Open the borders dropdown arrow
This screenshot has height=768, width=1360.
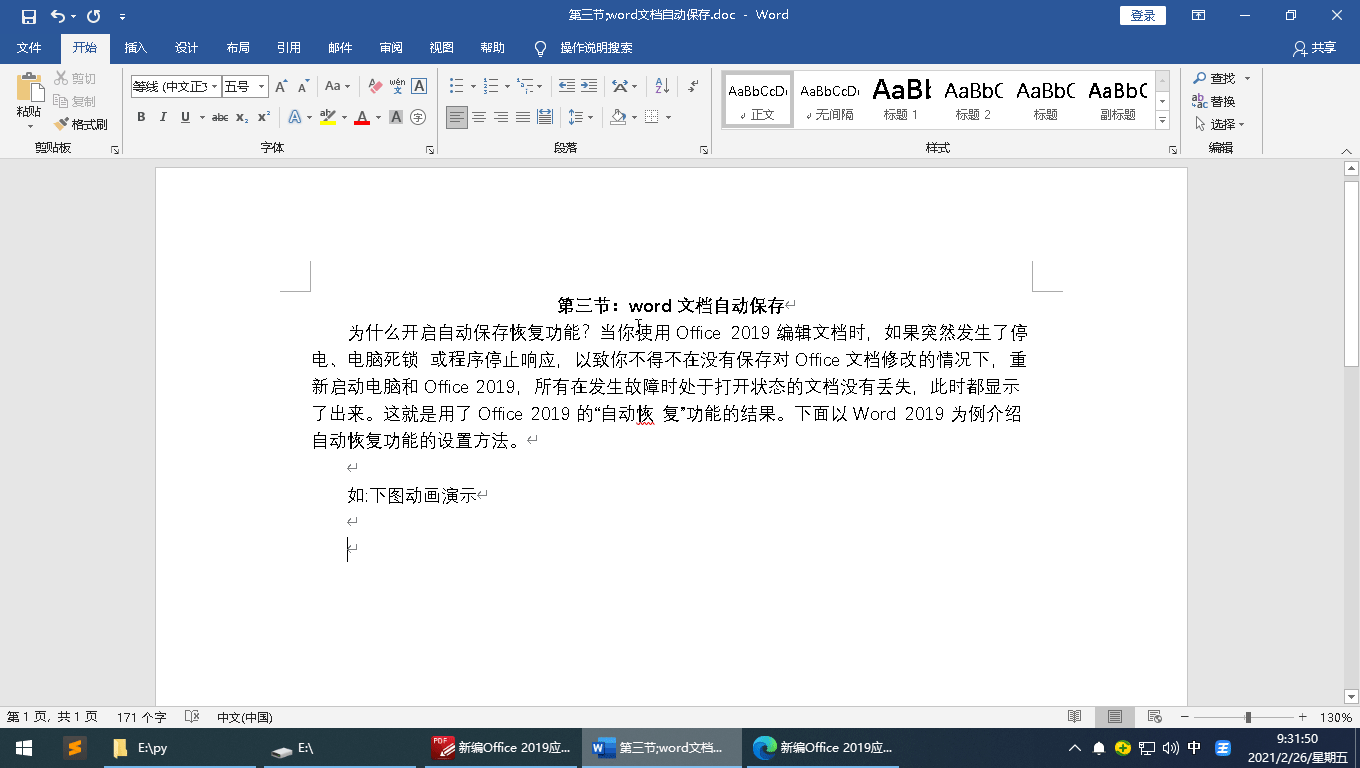tap(668, 117)
